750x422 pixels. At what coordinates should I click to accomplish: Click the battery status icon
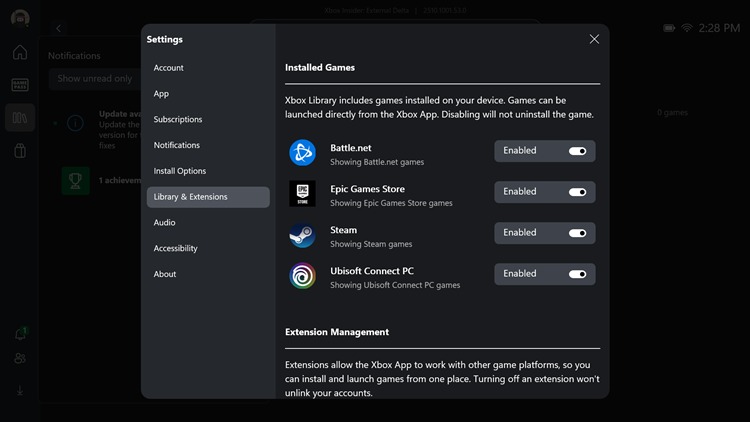click(669, 28)
